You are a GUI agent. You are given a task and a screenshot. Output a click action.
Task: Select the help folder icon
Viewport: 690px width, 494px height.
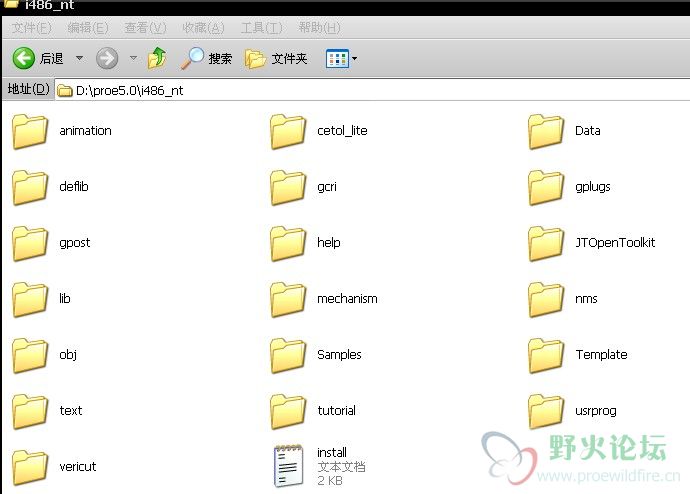[288, 243]
